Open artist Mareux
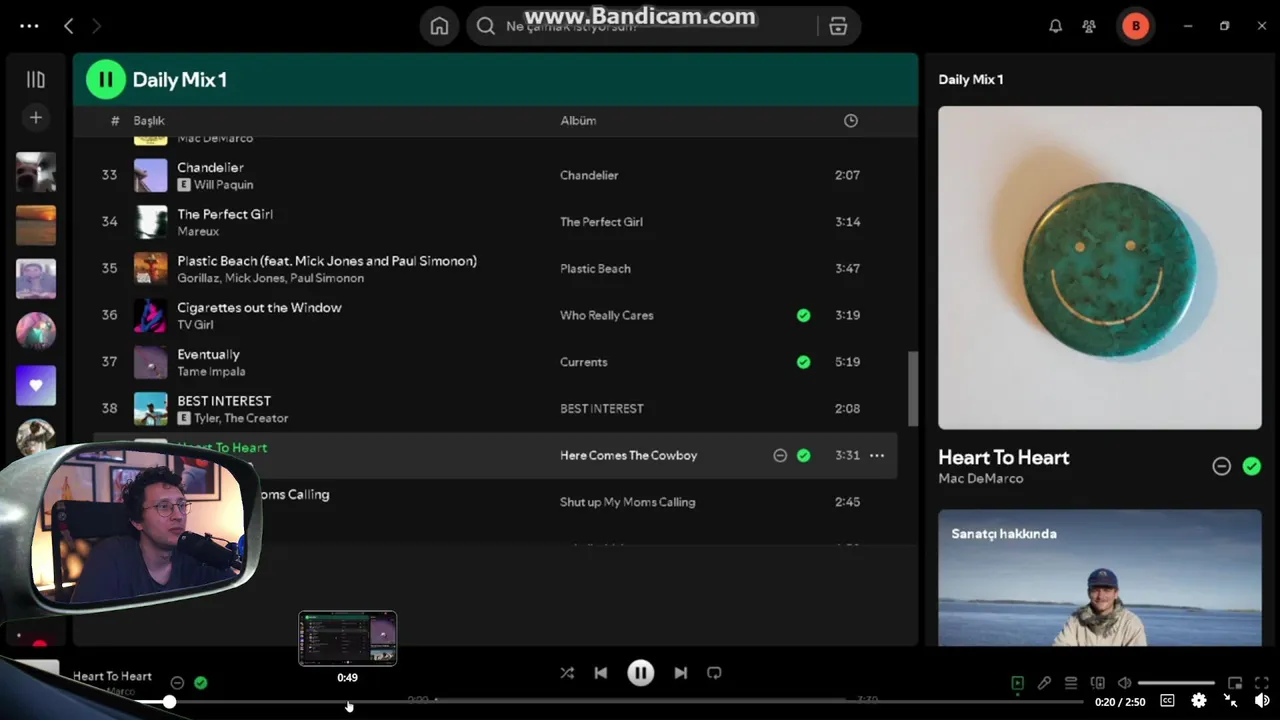The image size is (1280, 720). coord(198,232)
